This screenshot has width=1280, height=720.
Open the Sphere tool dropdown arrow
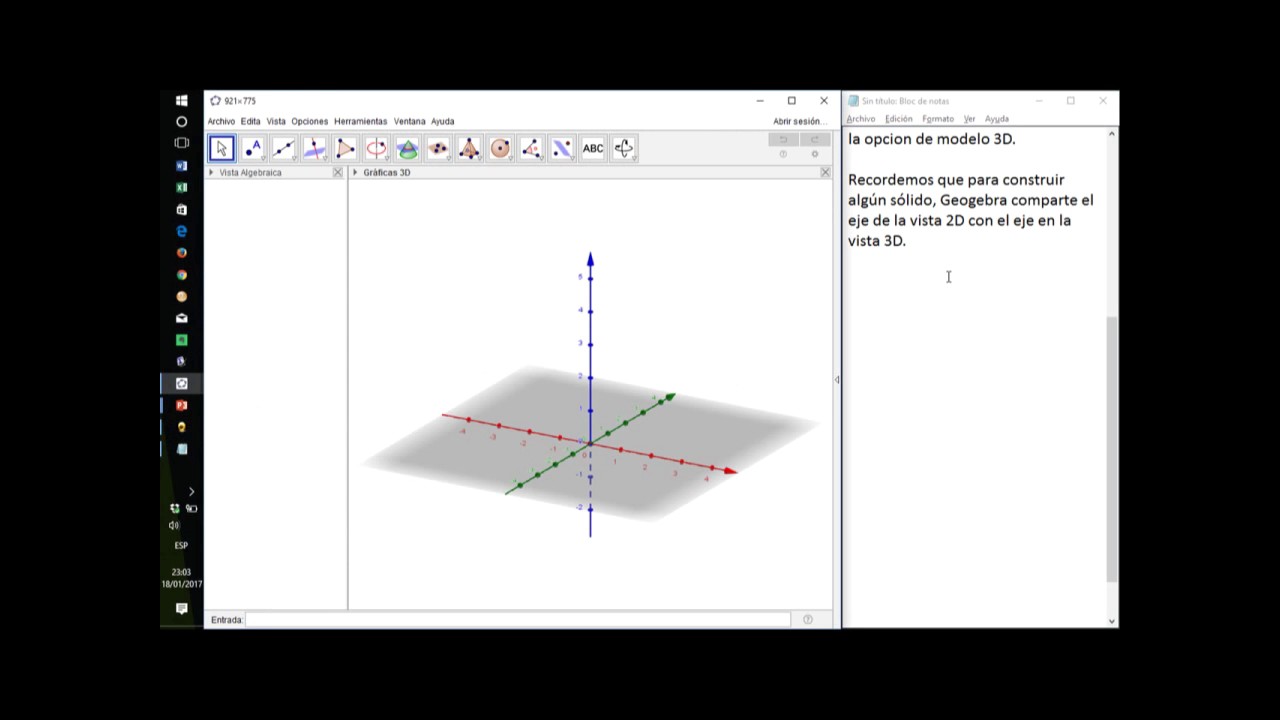pyautogui.click(x=511, y=159)
